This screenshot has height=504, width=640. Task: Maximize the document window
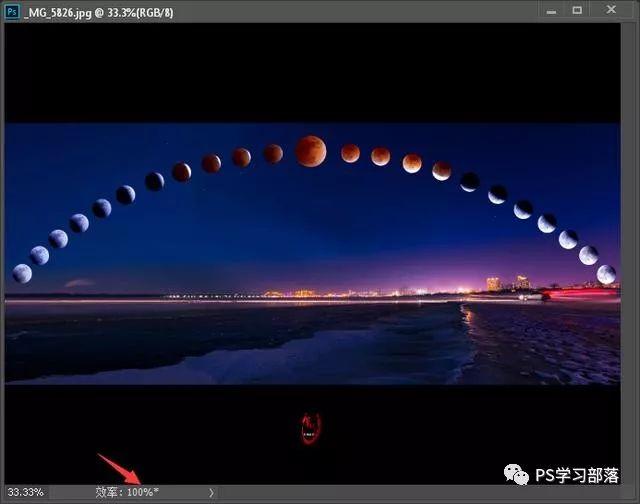(577, 10)
